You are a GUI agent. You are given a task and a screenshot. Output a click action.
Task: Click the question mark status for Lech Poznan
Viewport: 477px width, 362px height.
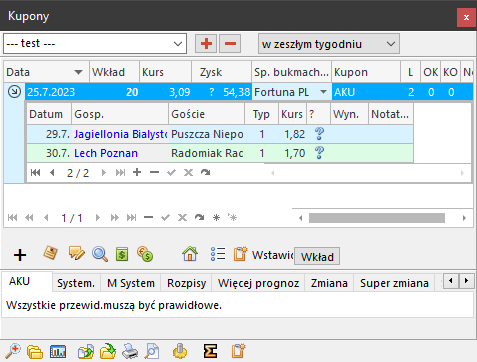pos(319,153)
